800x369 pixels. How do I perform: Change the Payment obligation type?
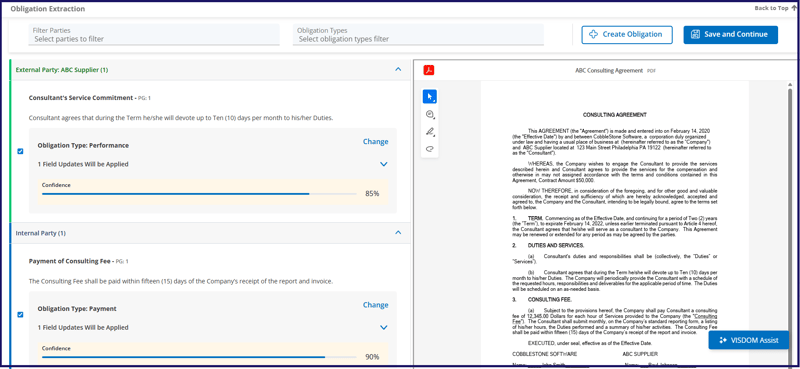point(376,305)
